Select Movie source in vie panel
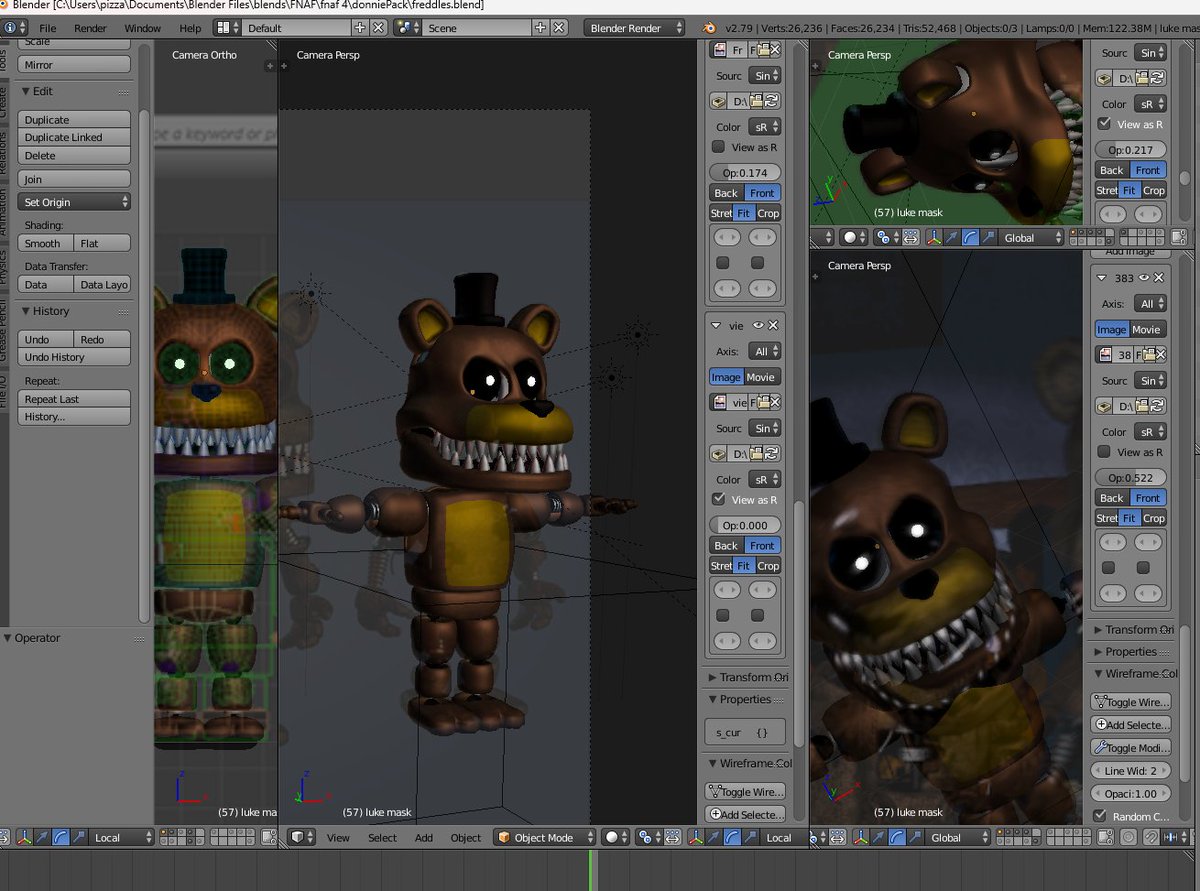 pos(763,377)
